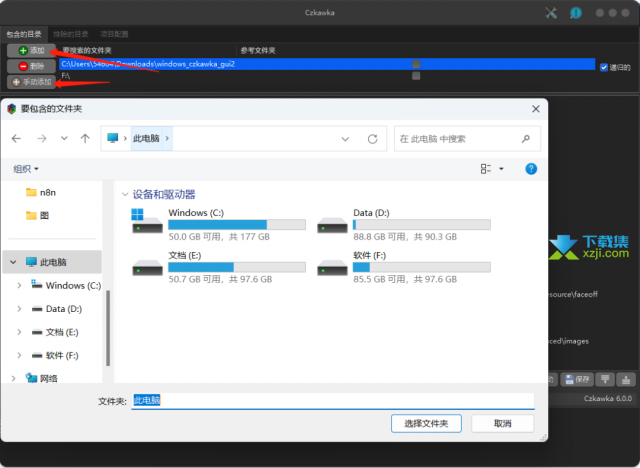This screenshot has height=468, width=640.
Task: Open the address bar history dropdown
Action: (345, 139)
